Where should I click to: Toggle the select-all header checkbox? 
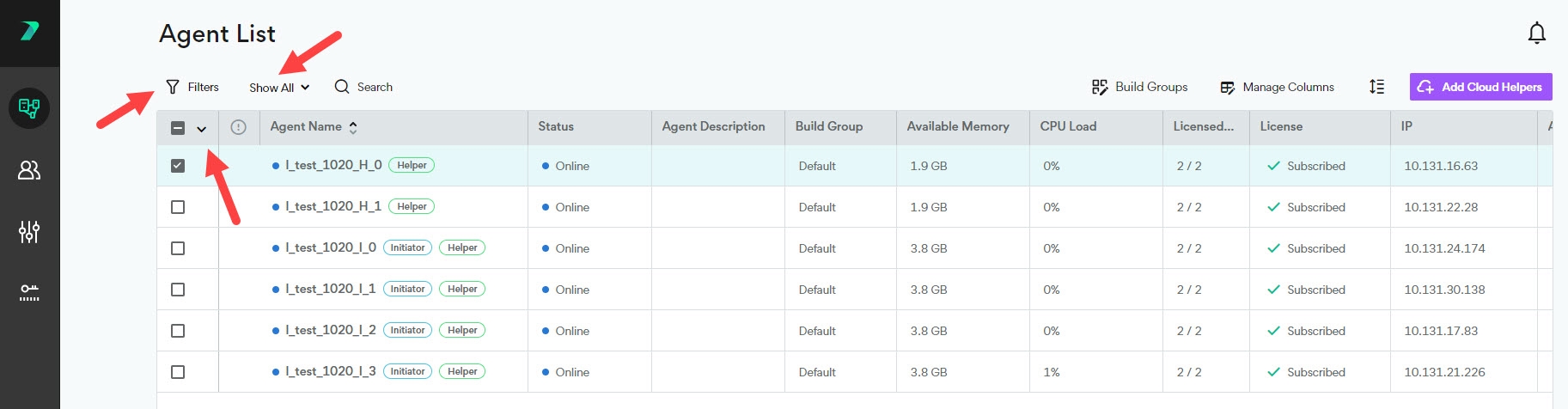click(x=178, y=128)
